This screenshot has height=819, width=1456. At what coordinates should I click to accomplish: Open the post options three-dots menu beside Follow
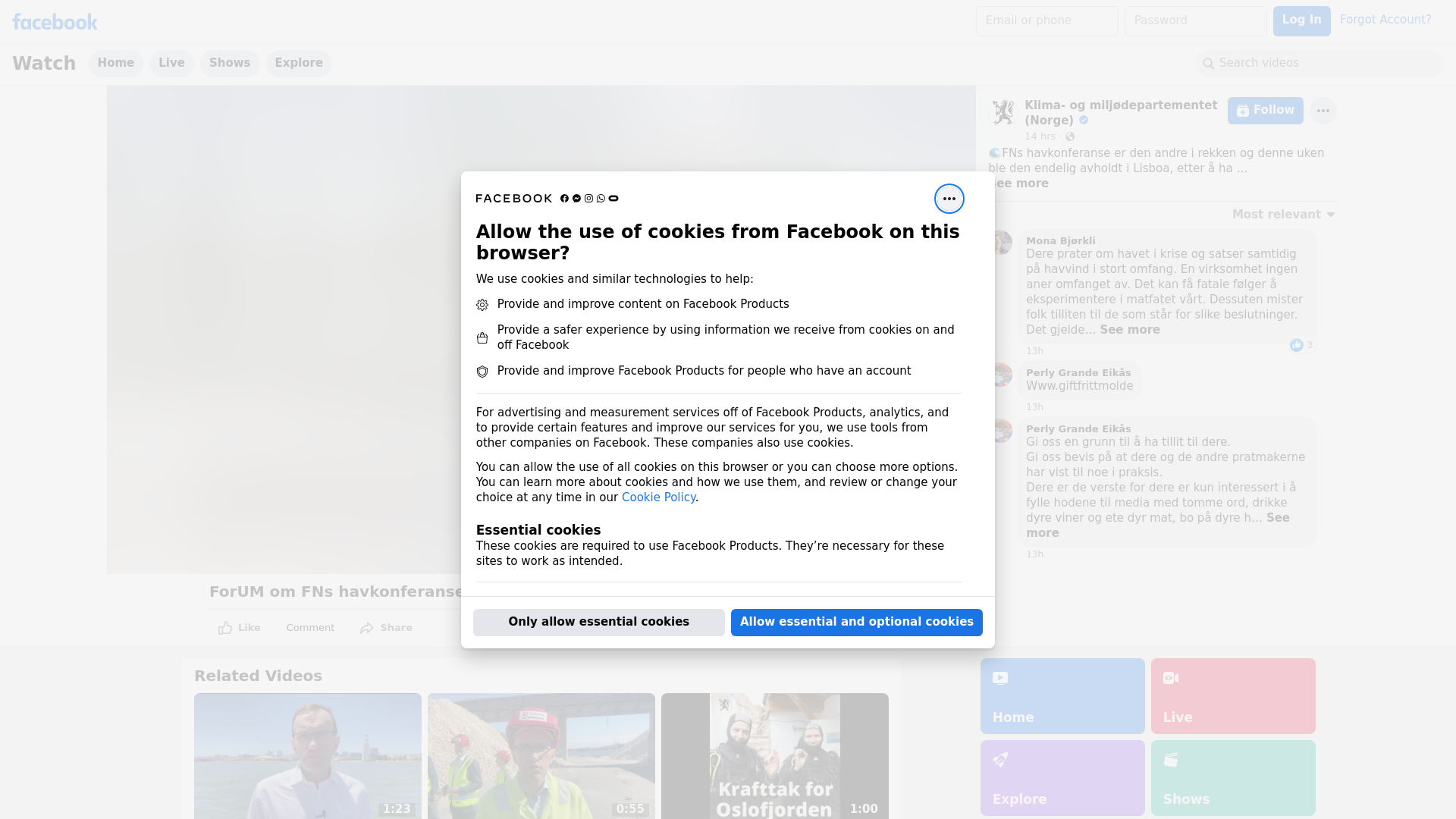coord(1323,111)
